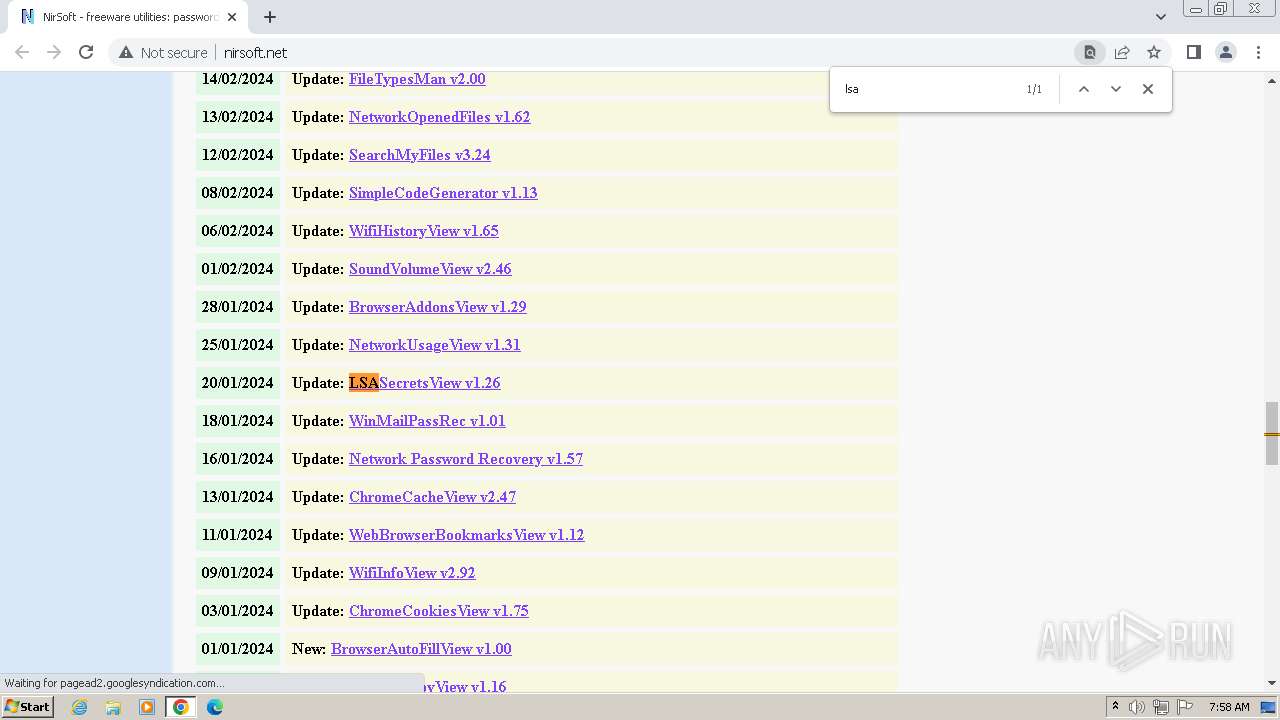Go to previous find result
1280x720 pixels.
click(x=1083, y=89)
